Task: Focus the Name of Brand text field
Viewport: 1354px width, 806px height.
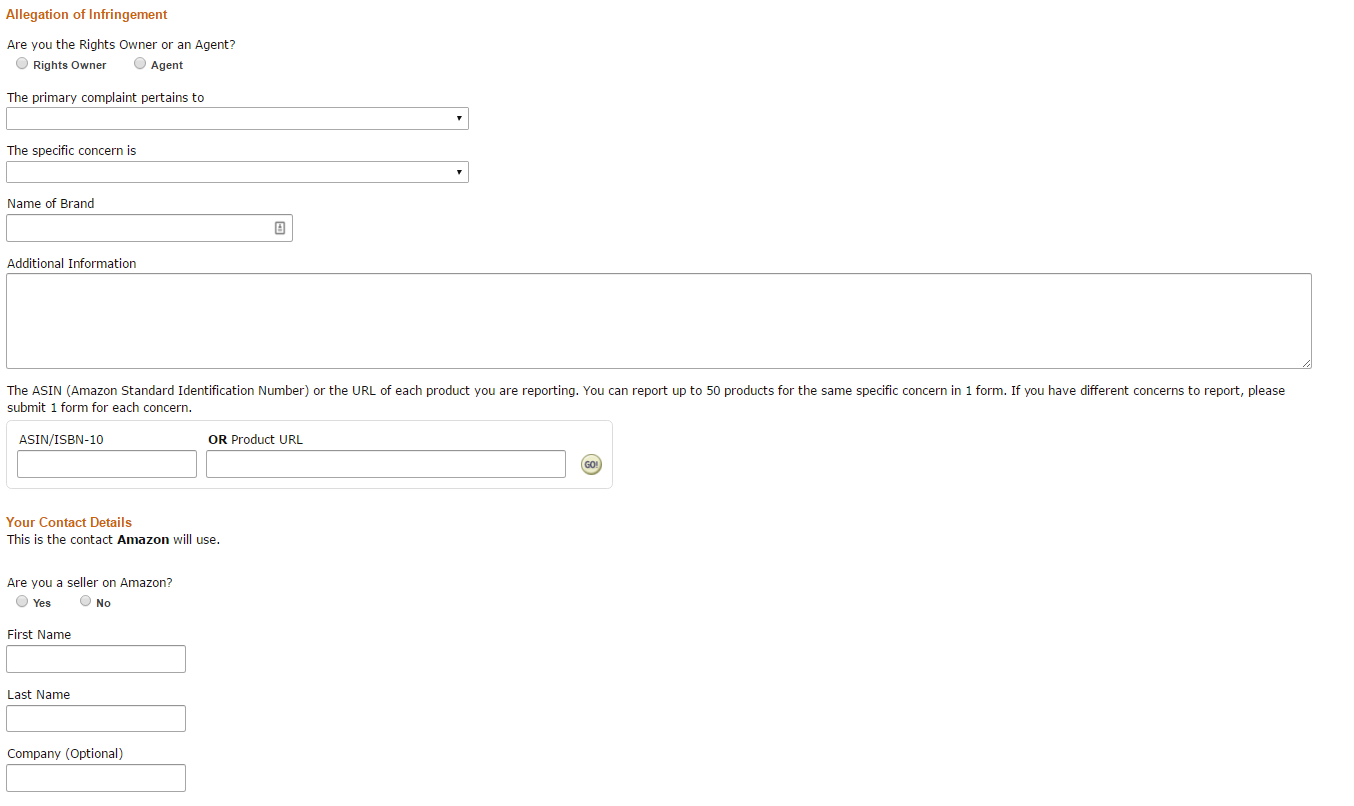Action: click(x=140, y=228)
